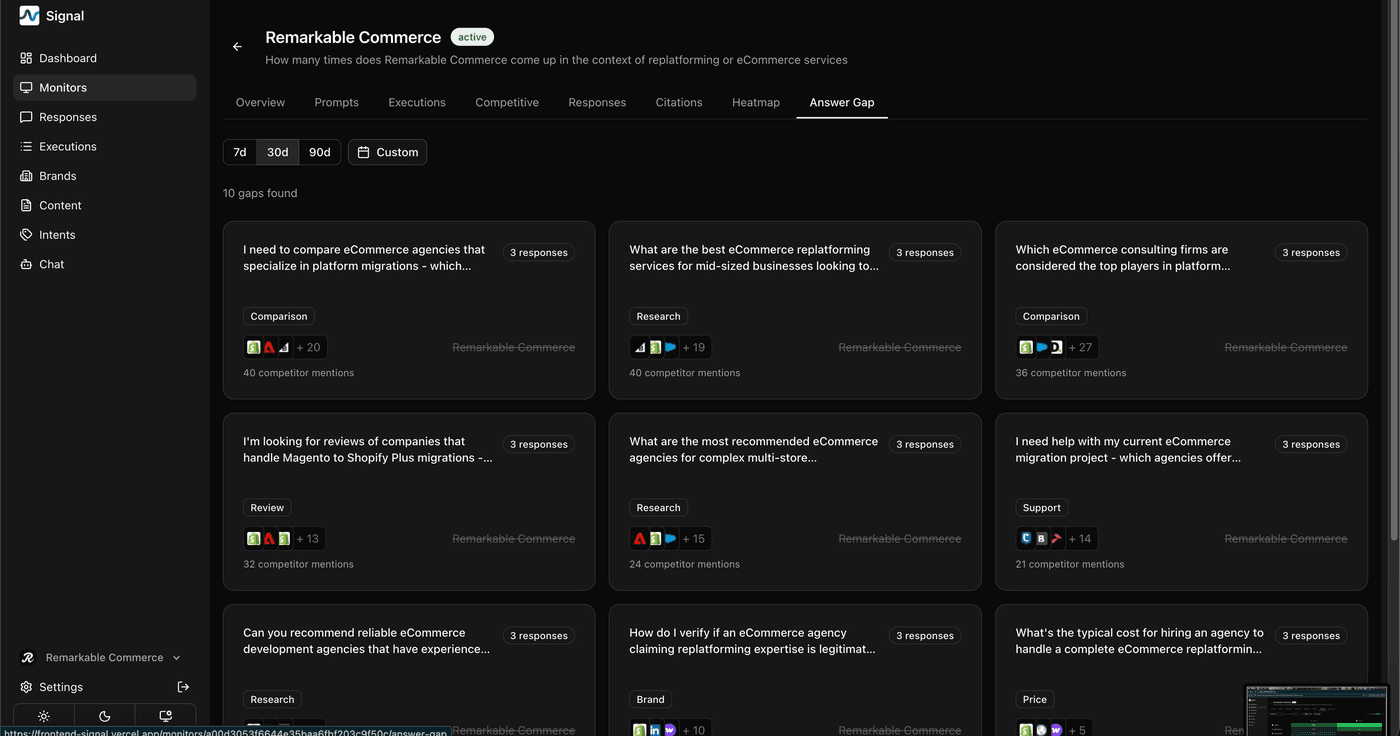Open 'Can you recommend reliable eCommerce development' prompt
This screenshot has width=1400, height=736.
[x=367, y=641]
